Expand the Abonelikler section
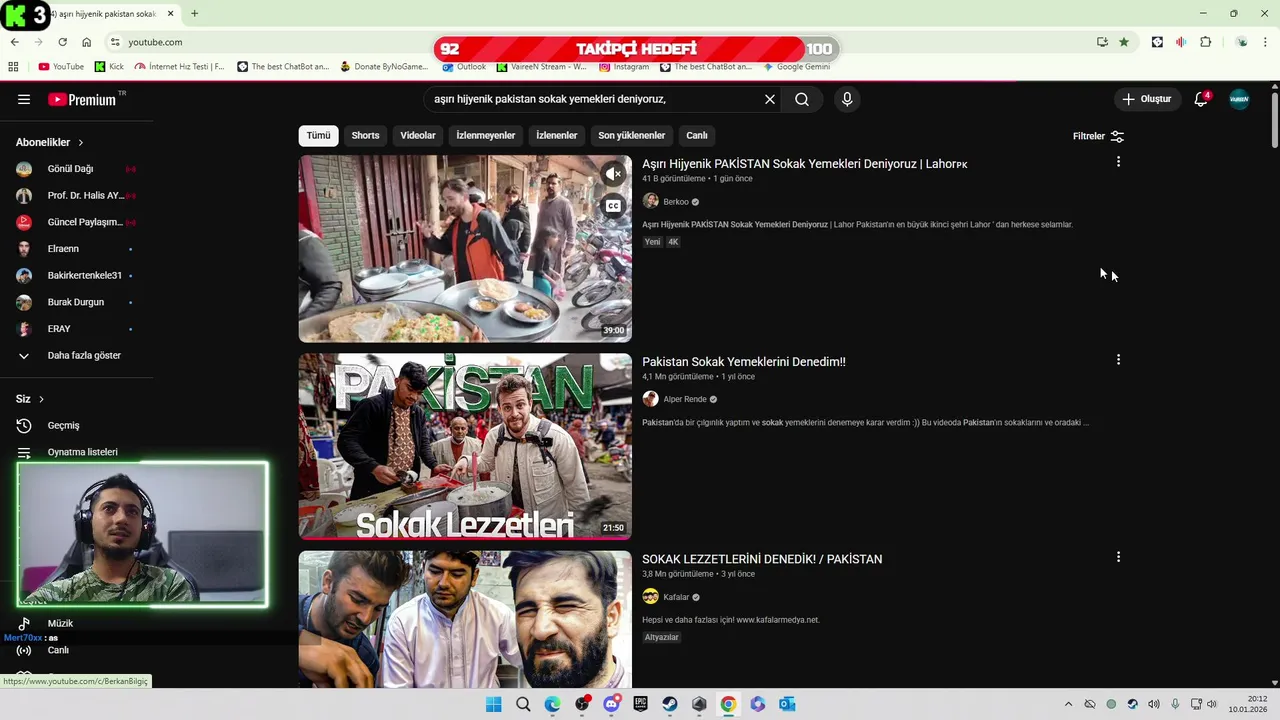Screen dimensions: 1280x720 pyautogui.click(x=50, y=142)
